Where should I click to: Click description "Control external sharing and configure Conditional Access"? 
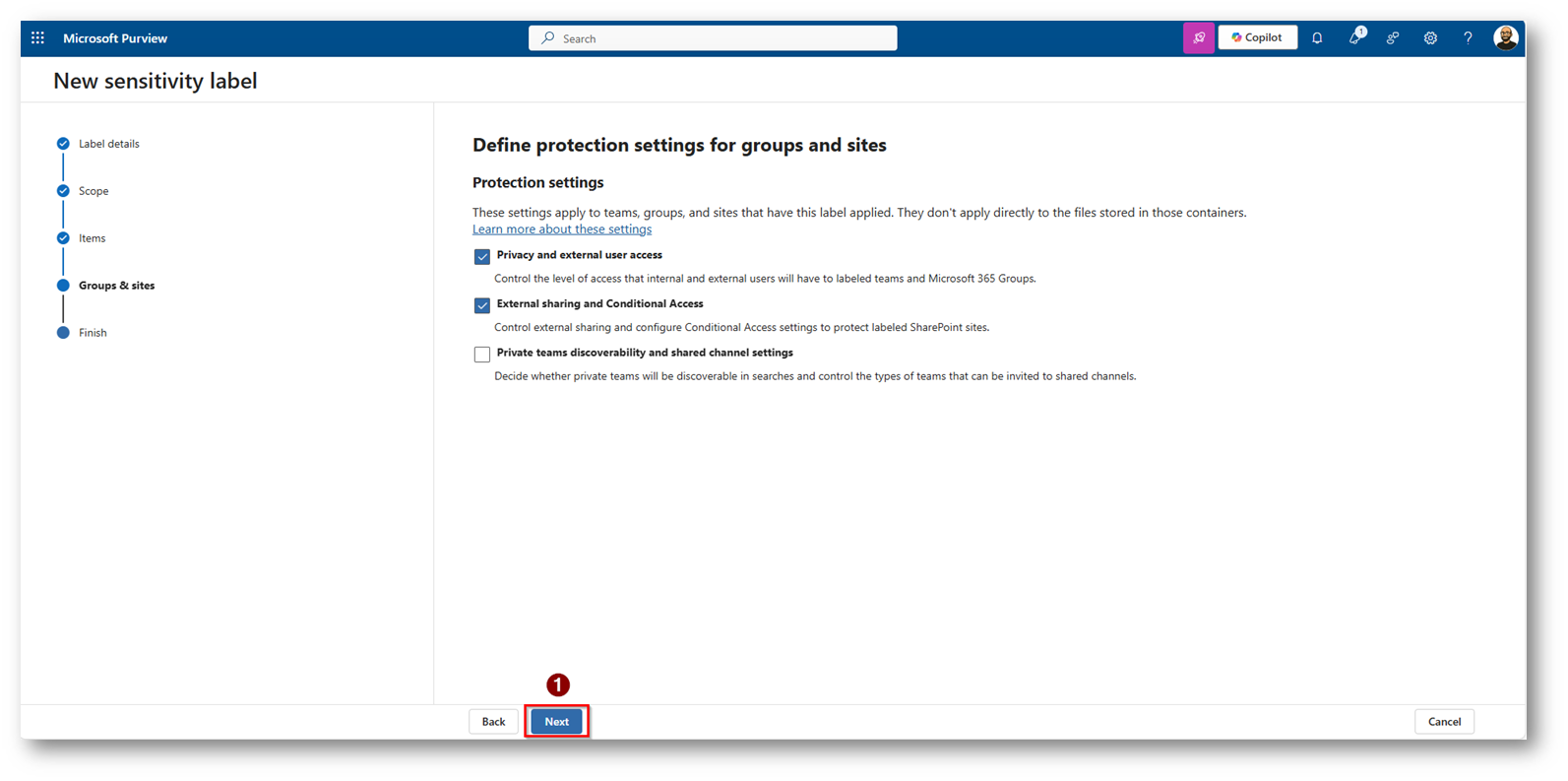pyautogui.click(x=741, y=327)
